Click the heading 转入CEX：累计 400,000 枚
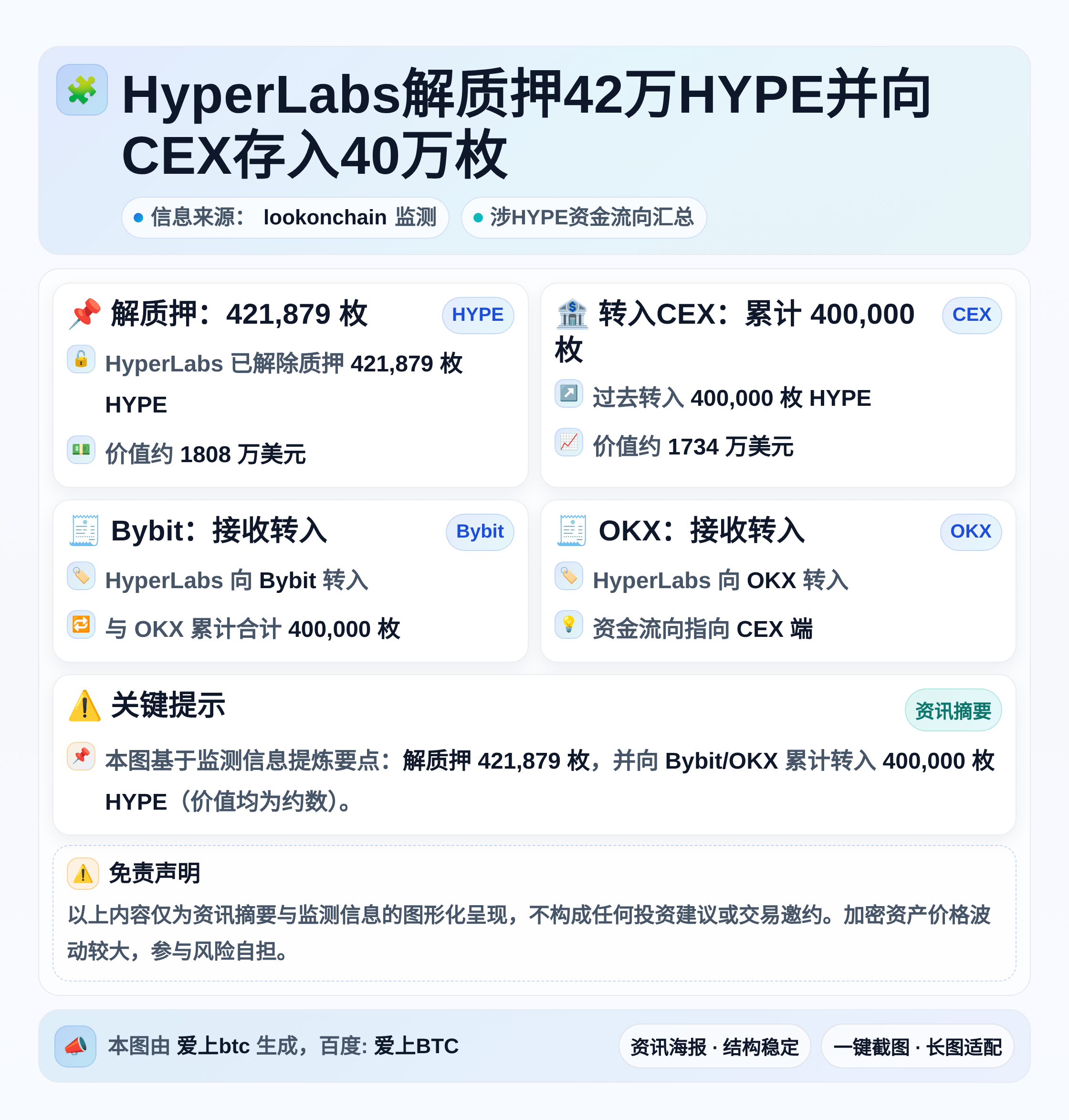The width and height of the screenshot is (1069, 1120). pos(735,331)
